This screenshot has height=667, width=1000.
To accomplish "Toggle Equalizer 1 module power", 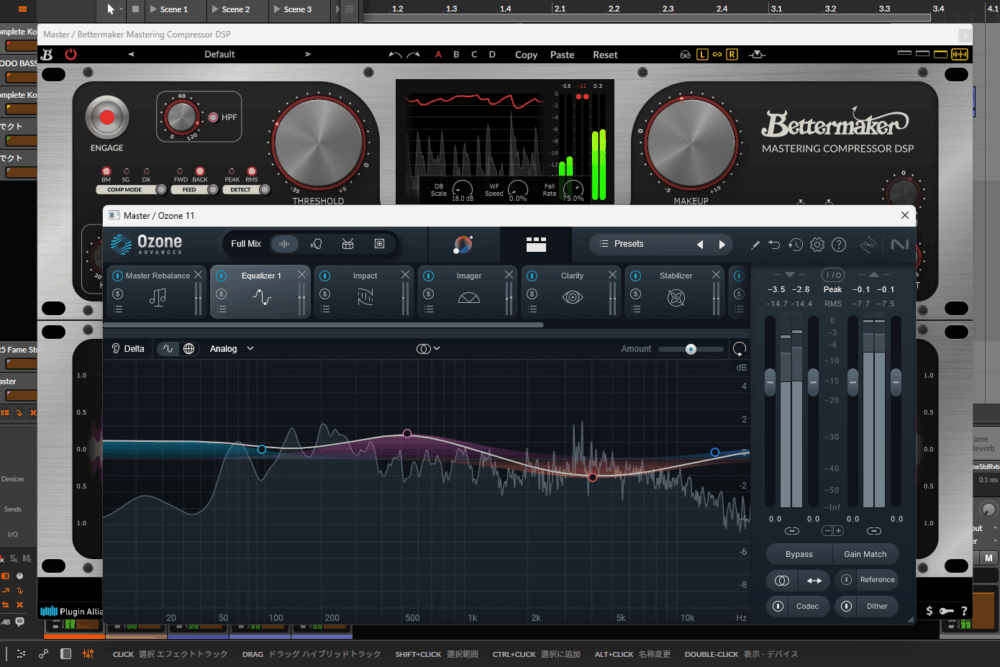I will click(221, 275).
